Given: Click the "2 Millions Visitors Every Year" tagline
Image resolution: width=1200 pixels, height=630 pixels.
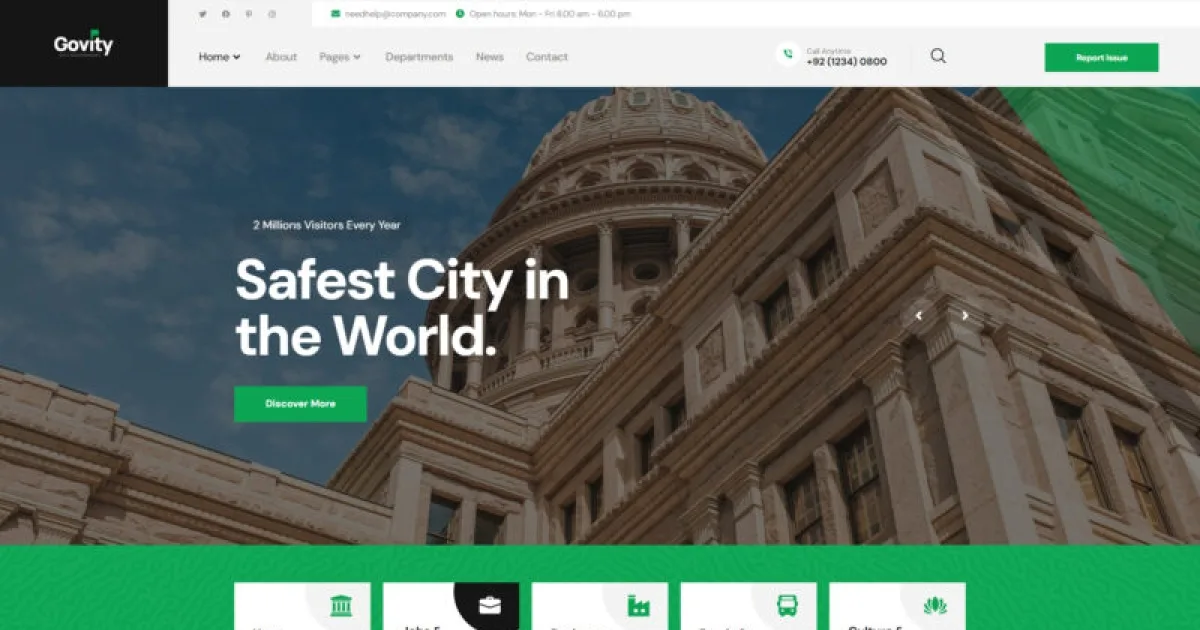Looking at the screenshot, I should [x=327, y=225].
